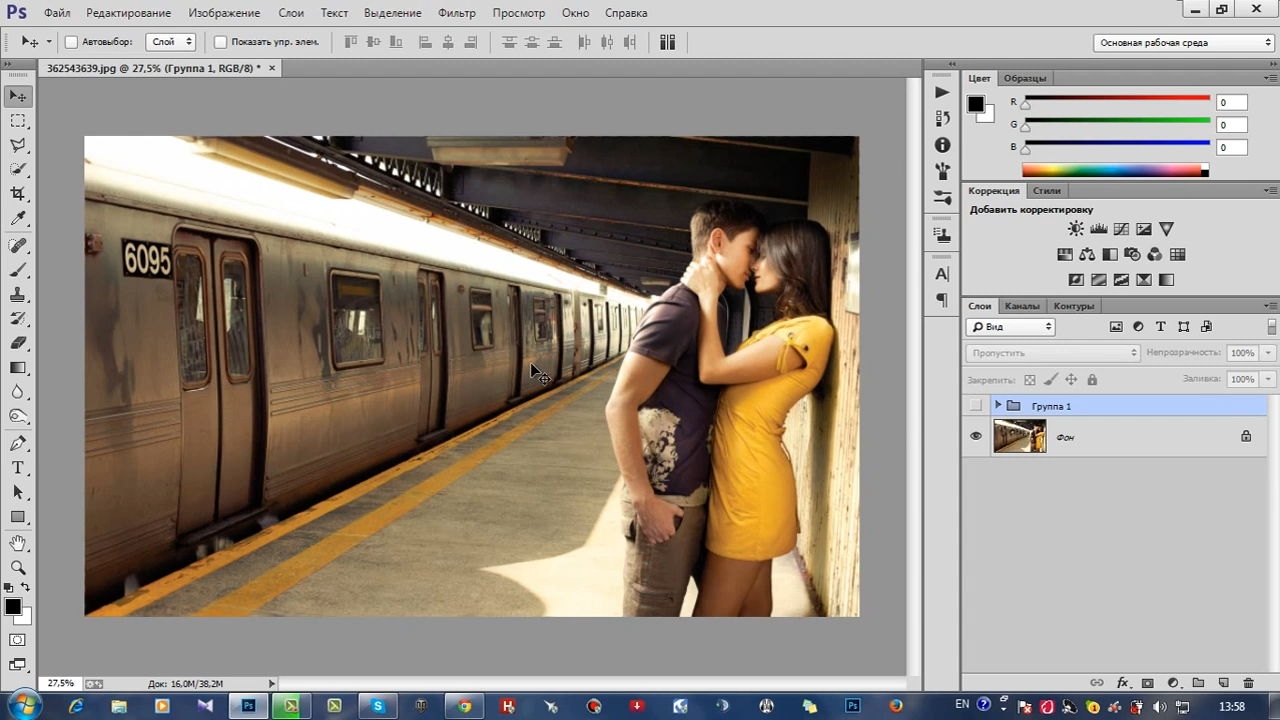Viewport: 1280px width, 720px height.
Task: Select the Path Selection tool
Action: [18, 493]
